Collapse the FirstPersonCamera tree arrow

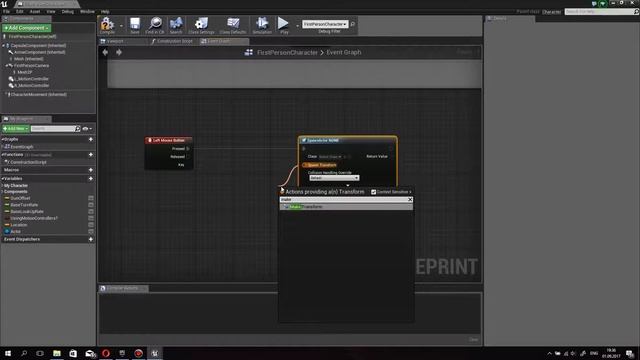pos(7,65)
